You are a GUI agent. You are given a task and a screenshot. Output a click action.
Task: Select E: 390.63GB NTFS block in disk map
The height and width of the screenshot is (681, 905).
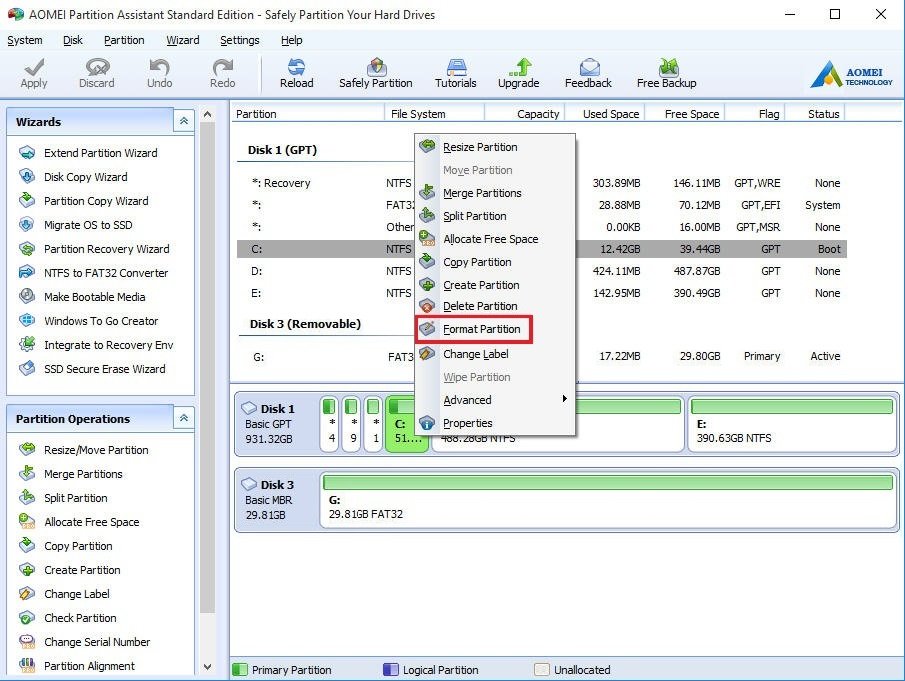tap(791, 424)
